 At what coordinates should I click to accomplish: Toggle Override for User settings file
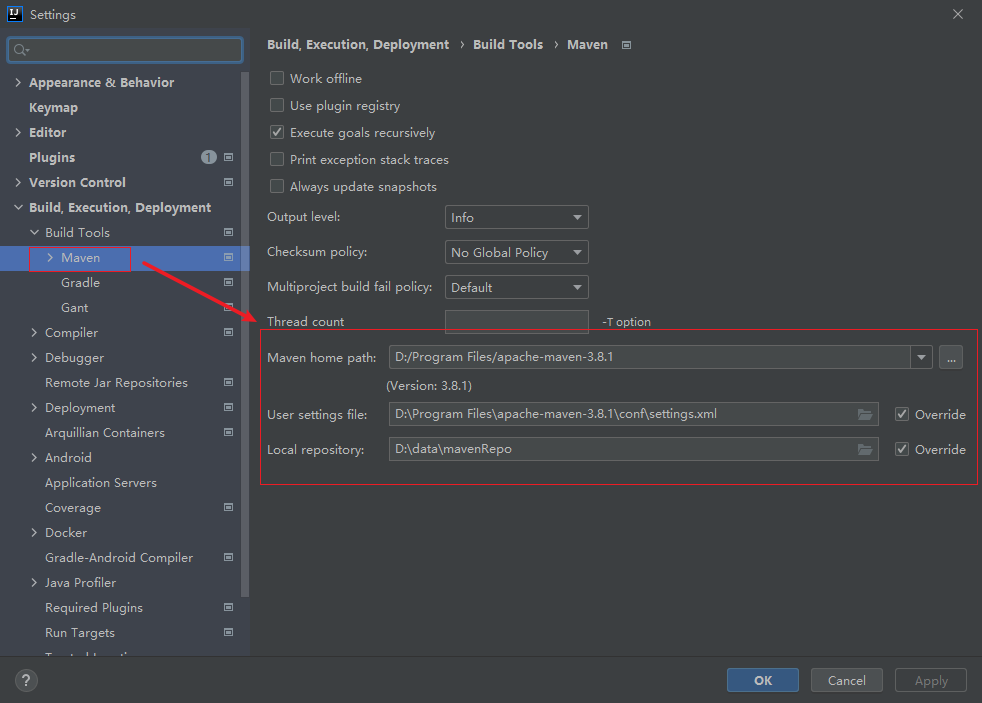tap(902, 414)
